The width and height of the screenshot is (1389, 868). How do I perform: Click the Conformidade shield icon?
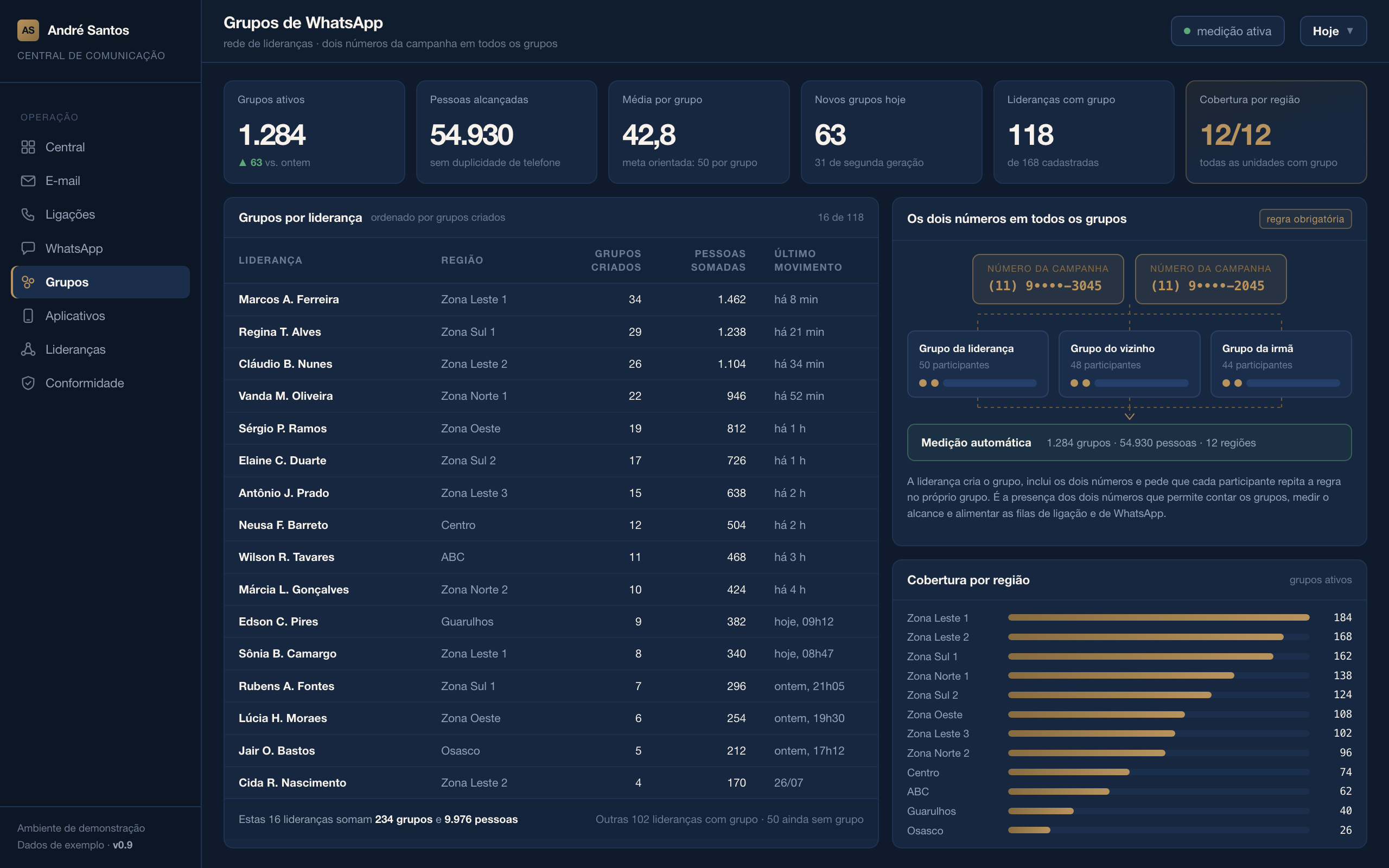[28, 383]
